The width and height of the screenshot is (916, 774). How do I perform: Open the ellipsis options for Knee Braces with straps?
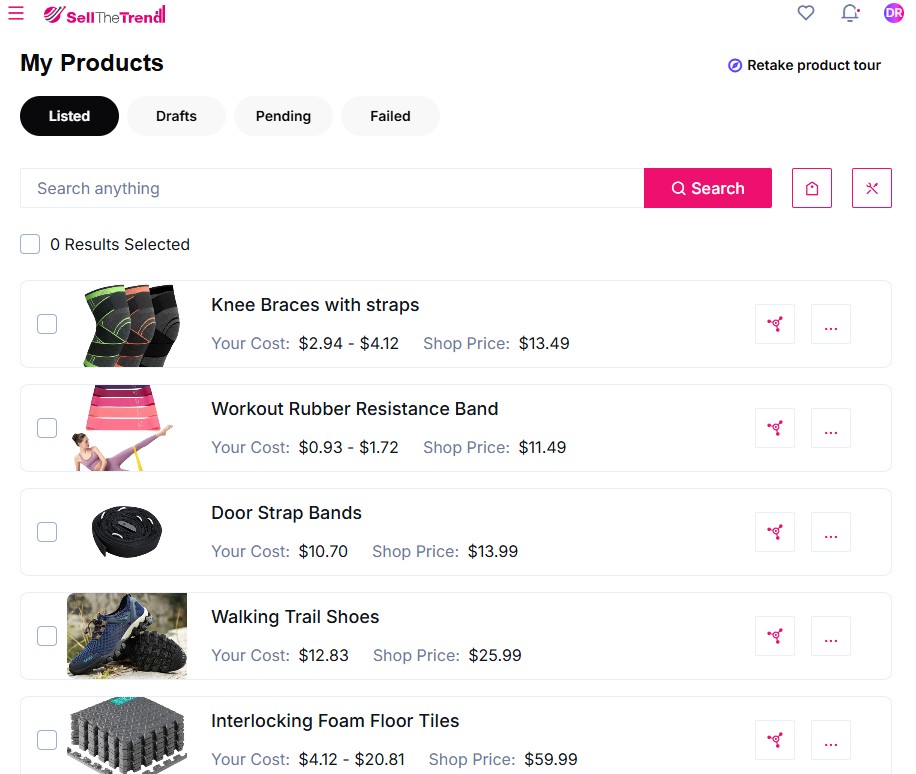click(831, 324)
